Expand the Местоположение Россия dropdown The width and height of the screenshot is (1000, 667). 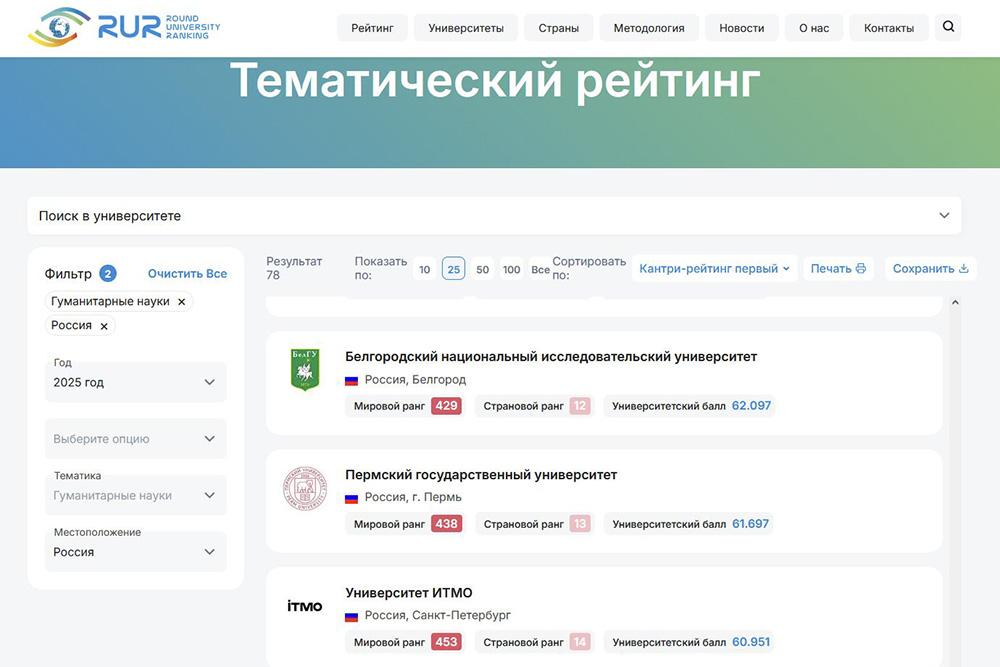pyautogui.click(x=136, y=552)
